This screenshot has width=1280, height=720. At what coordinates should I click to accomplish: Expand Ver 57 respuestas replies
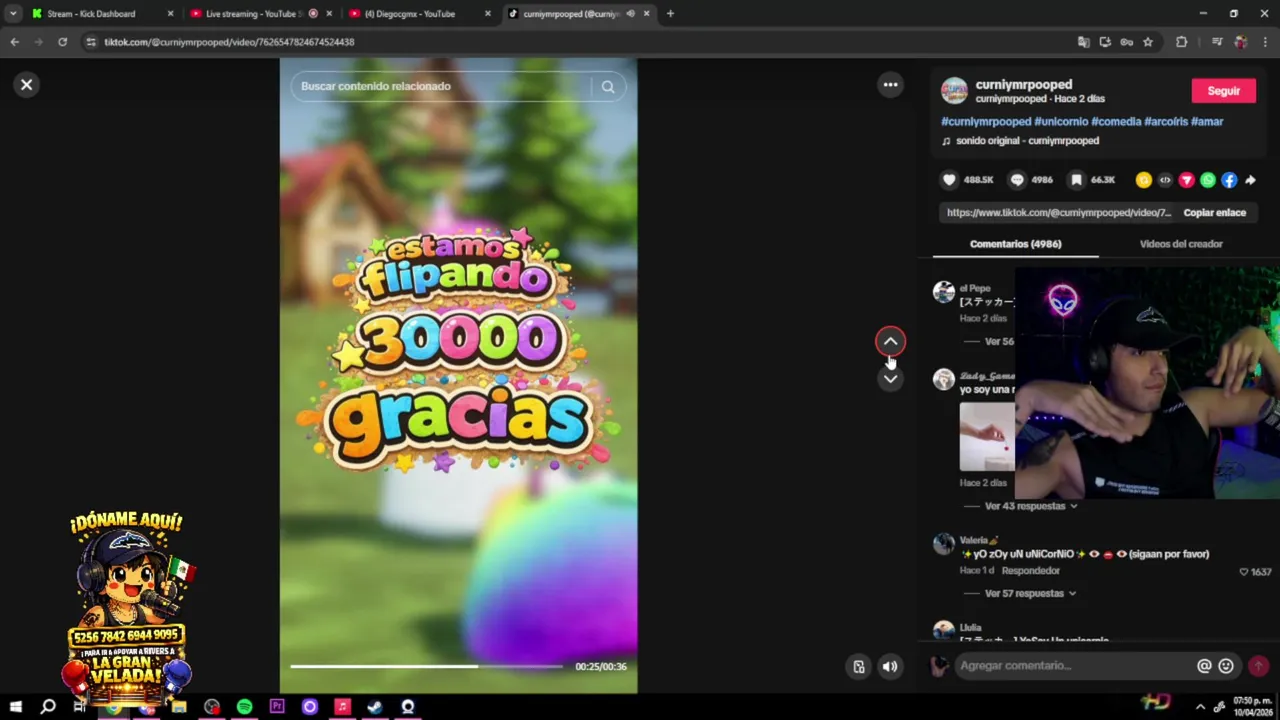[x=1030, y=593]
